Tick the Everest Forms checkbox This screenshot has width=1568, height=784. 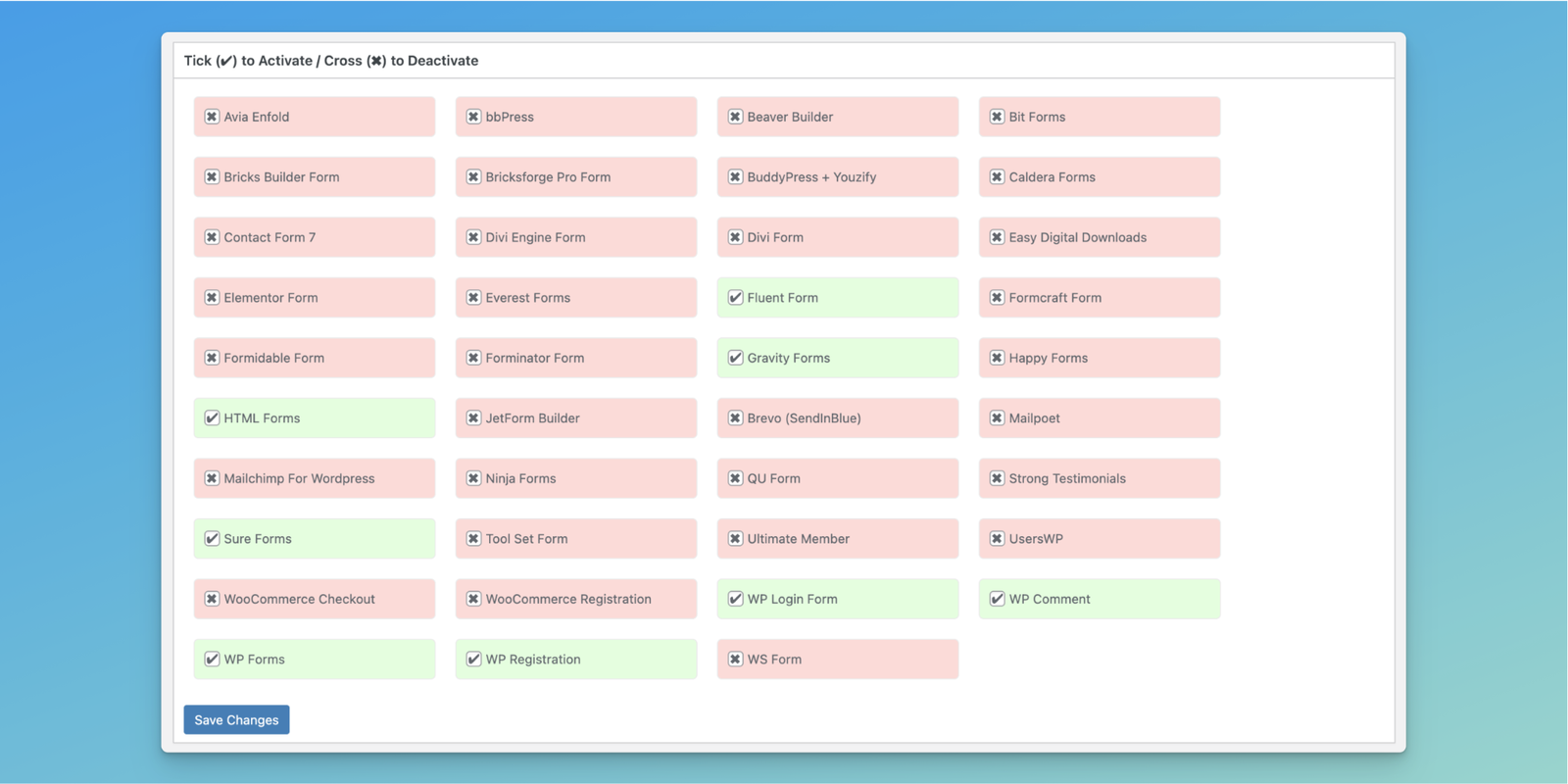pos(473,298)
